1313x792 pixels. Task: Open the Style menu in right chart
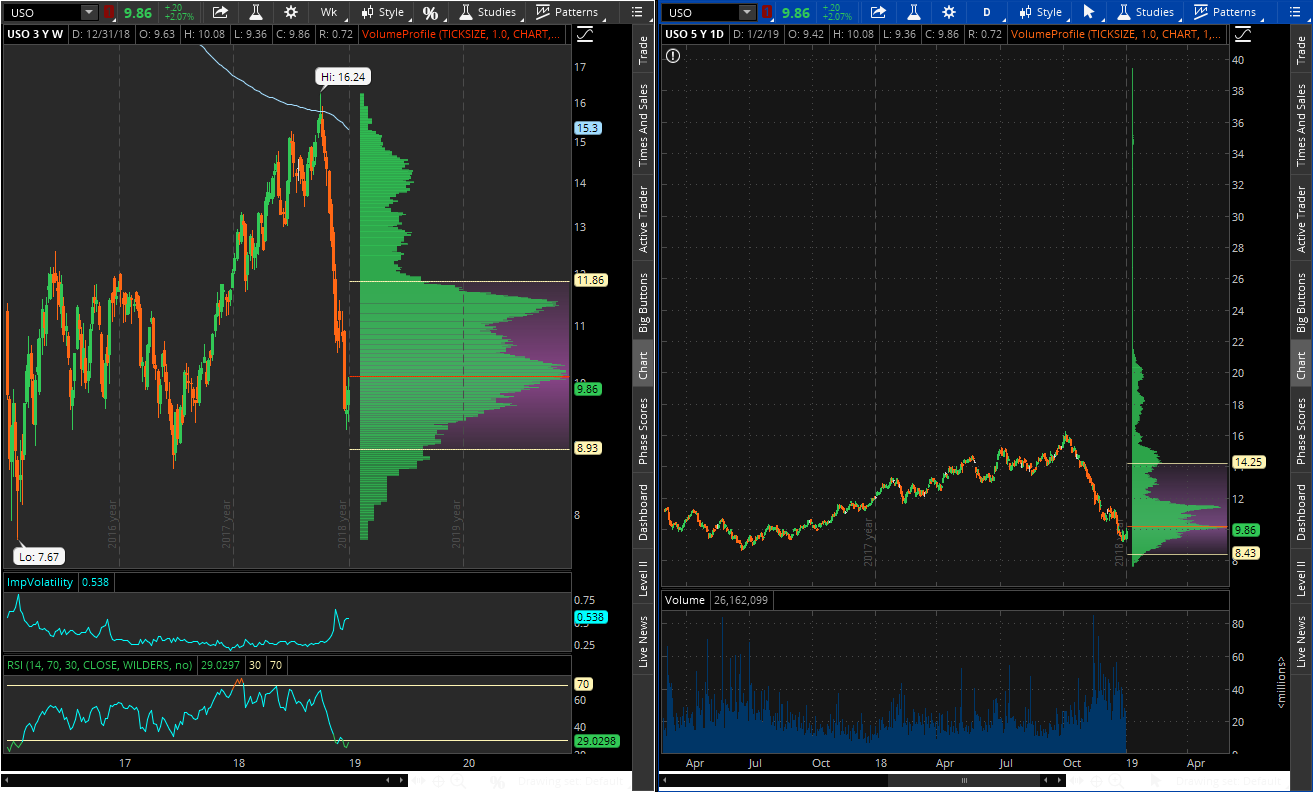click(x=1041, y=12)
